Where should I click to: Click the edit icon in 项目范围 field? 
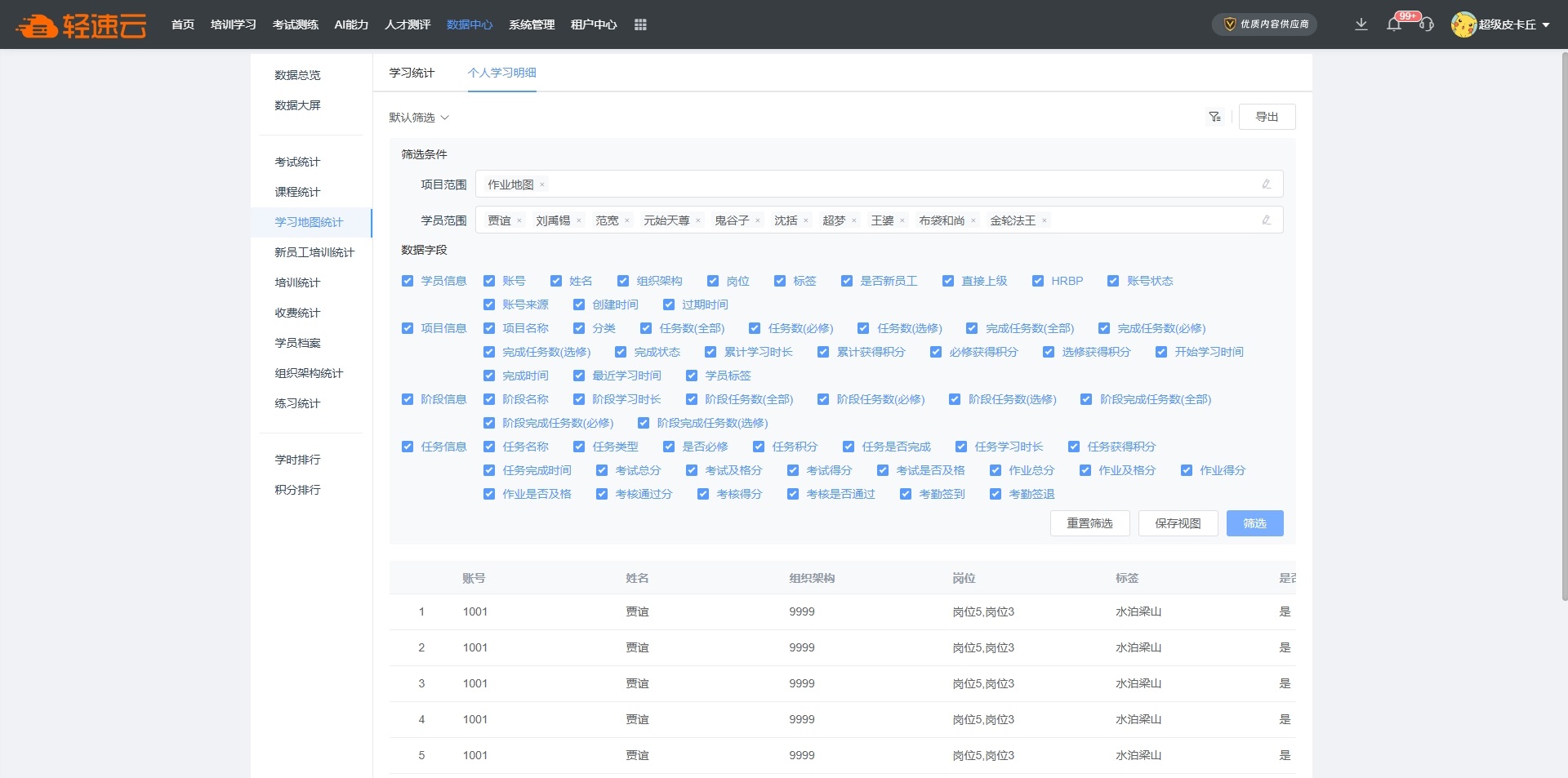click(x=1266, y=184)
